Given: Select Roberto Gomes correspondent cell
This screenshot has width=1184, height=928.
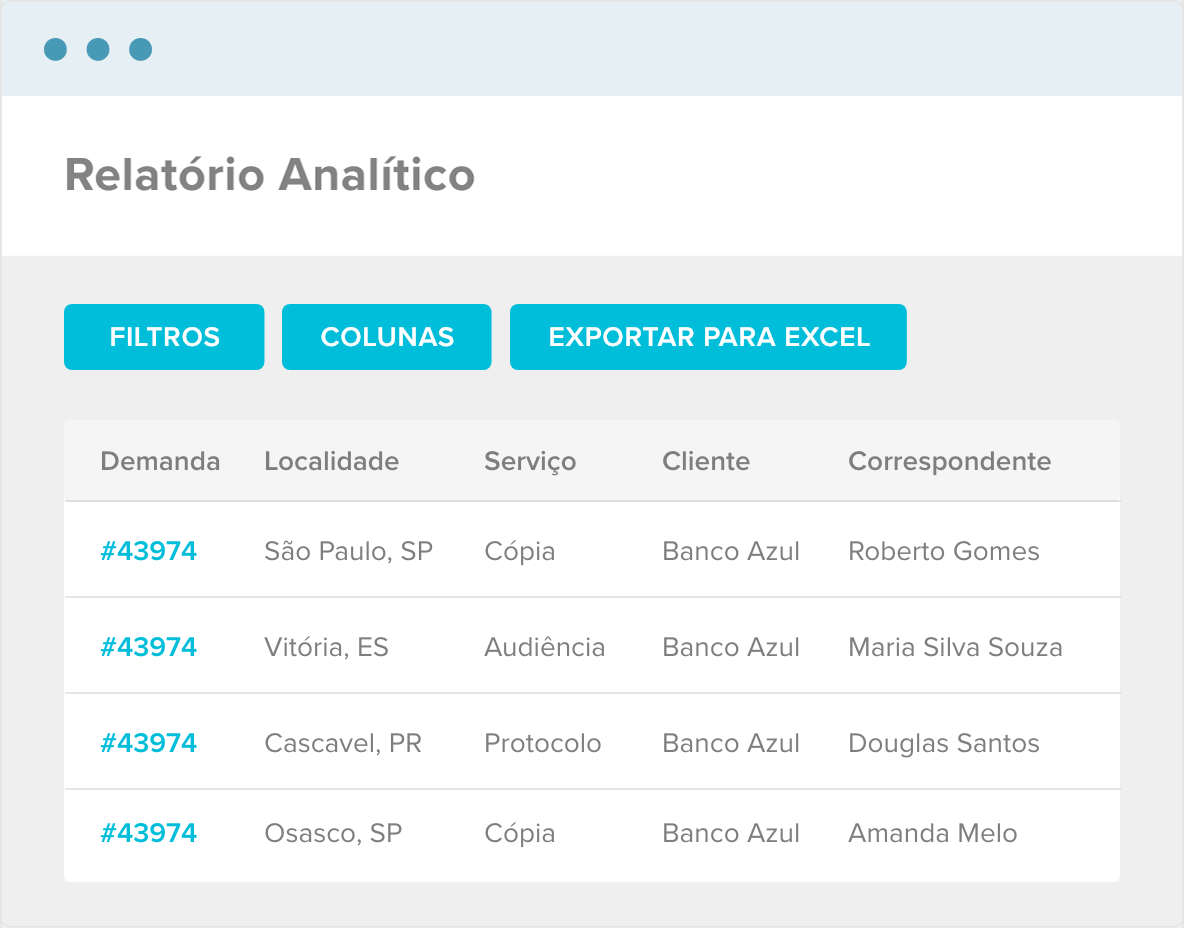Looking at the screenshot, I should tap(943, 551).
